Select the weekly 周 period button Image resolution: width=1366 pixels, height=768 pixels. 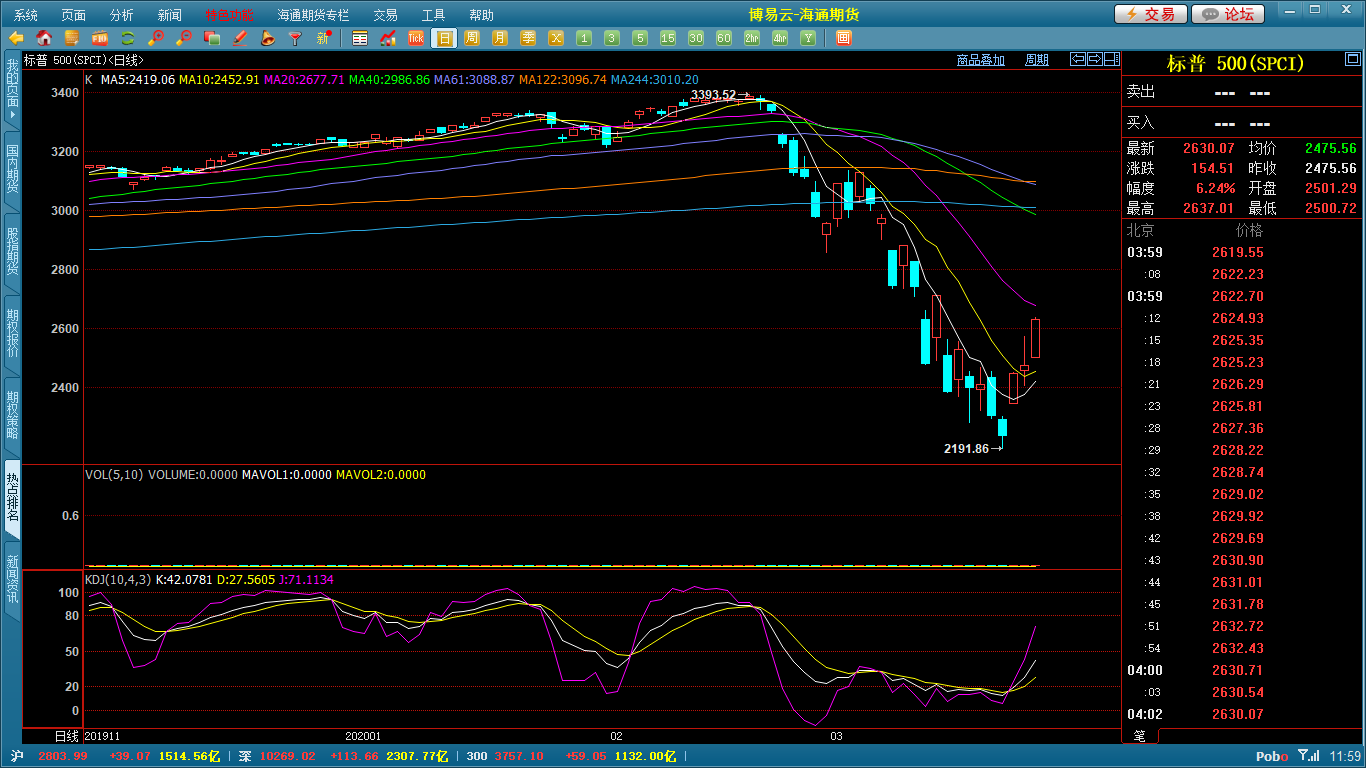click(x=472, y=38)
